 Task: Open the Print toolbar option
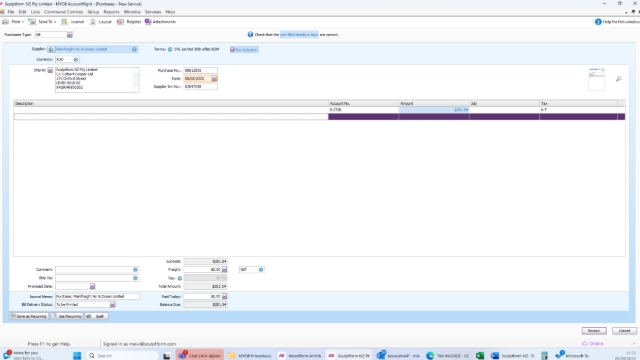pos(13,22)
